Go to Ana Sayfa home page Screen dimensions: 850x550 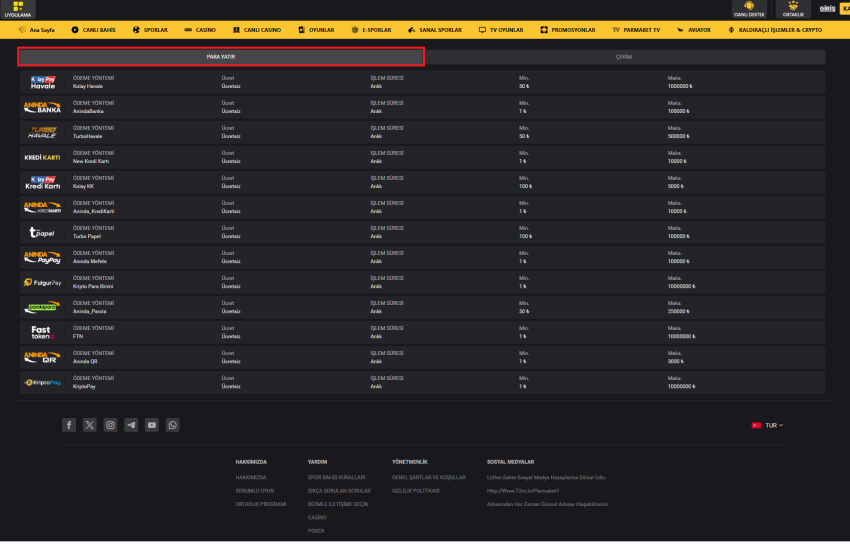click(x=37, y=30)
